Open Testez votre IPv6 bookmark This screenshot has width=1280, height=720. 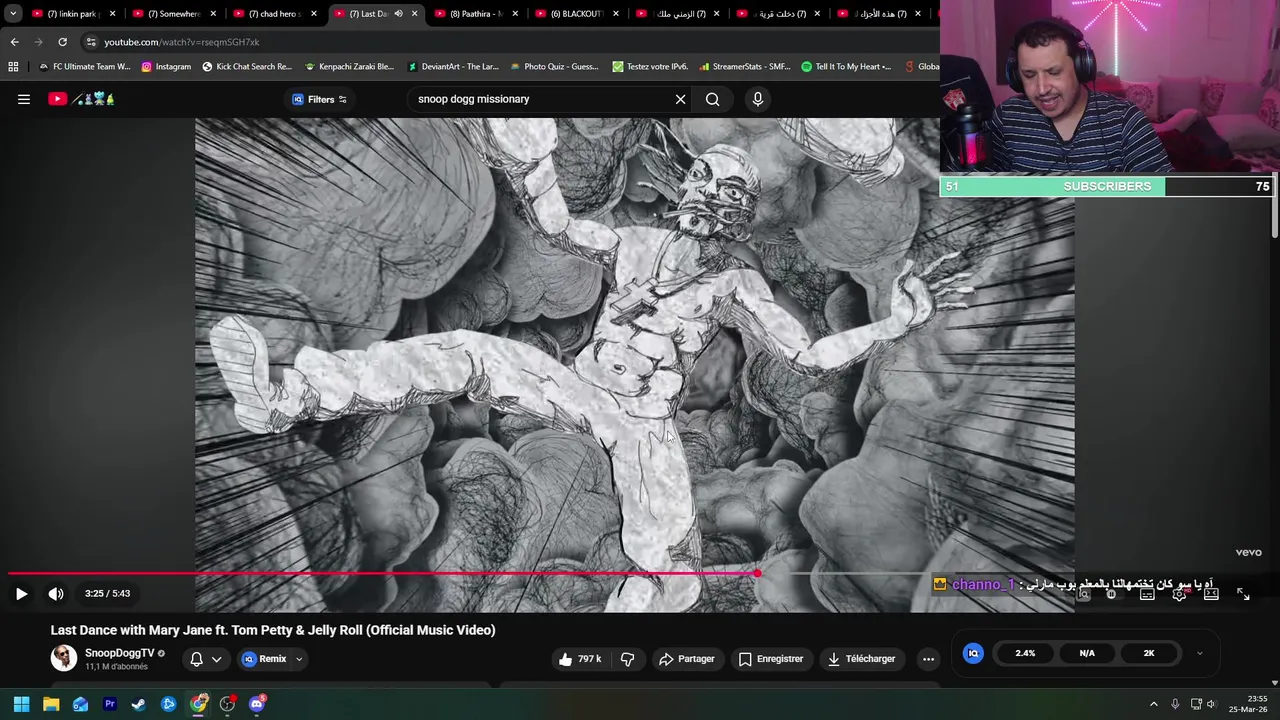pyautogui.click(x=650, y=67)
